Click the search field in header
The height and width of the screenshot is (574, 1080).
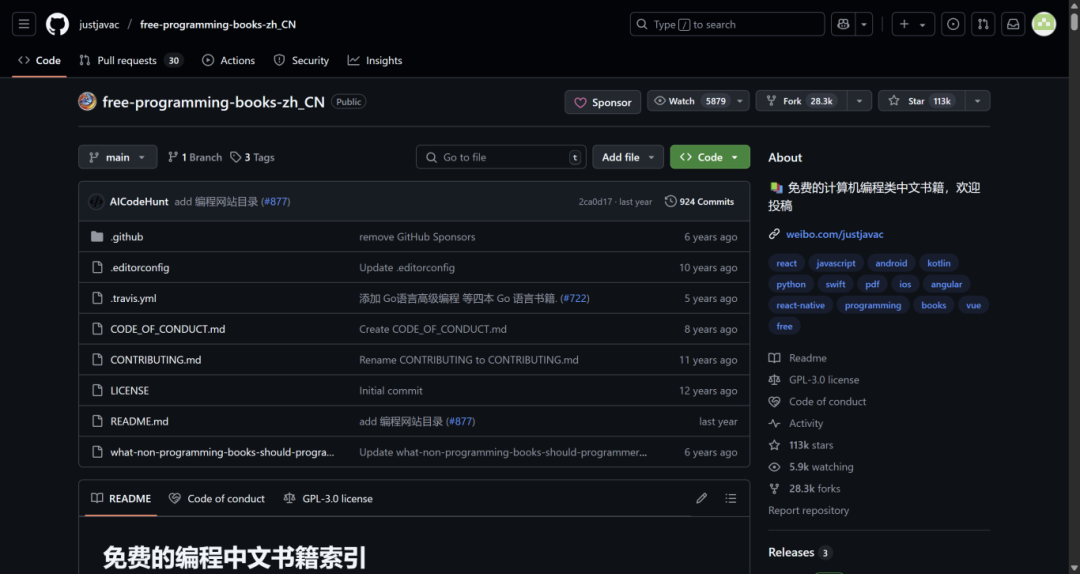tap(727, 24)
